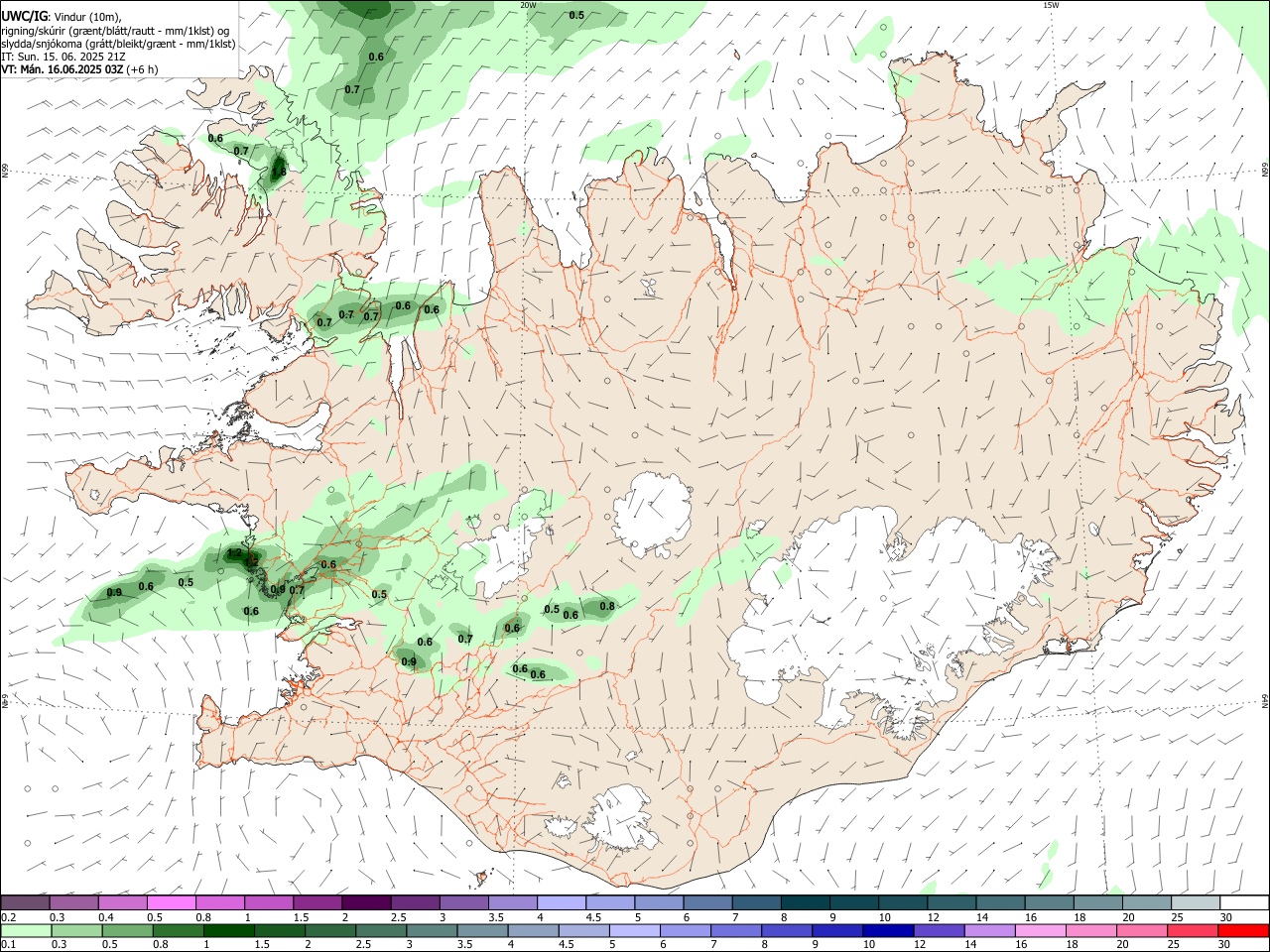Select the snow legend swatch between 3 and 3.5

[463, 903]
